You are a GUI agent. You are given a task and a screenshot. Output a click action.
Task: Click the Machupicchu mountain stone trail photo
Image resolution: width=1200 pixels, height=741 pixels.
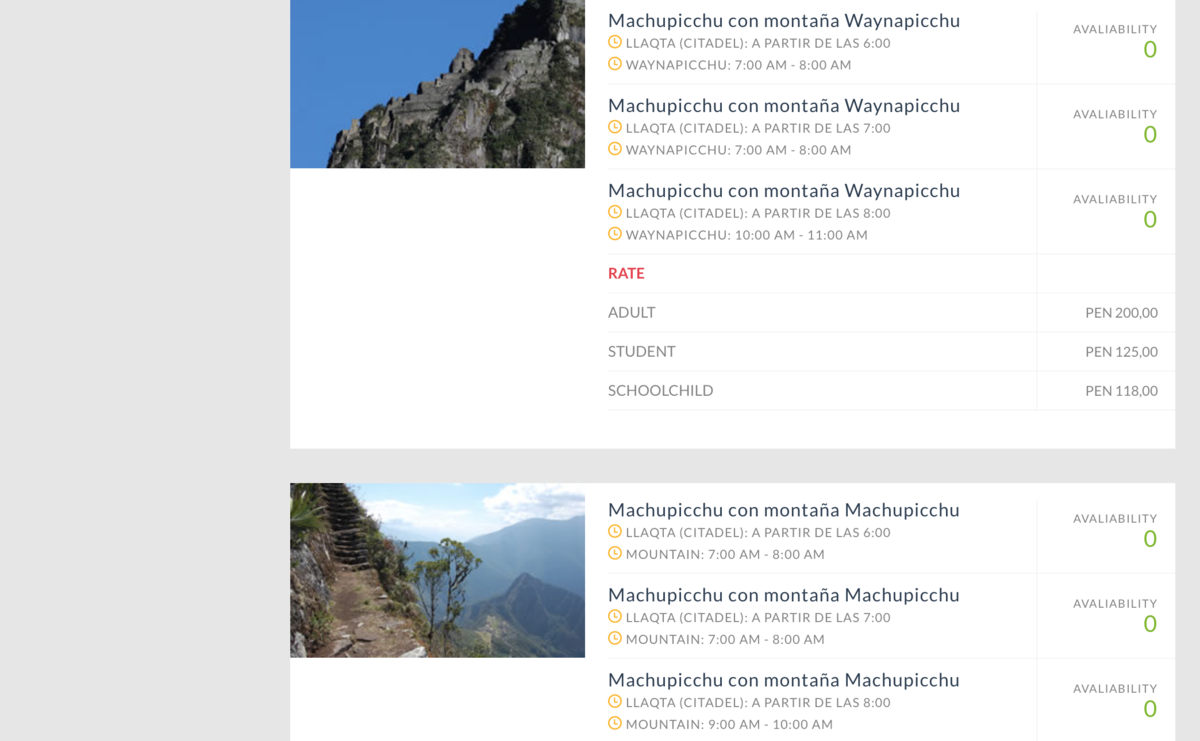coord(437,570)
